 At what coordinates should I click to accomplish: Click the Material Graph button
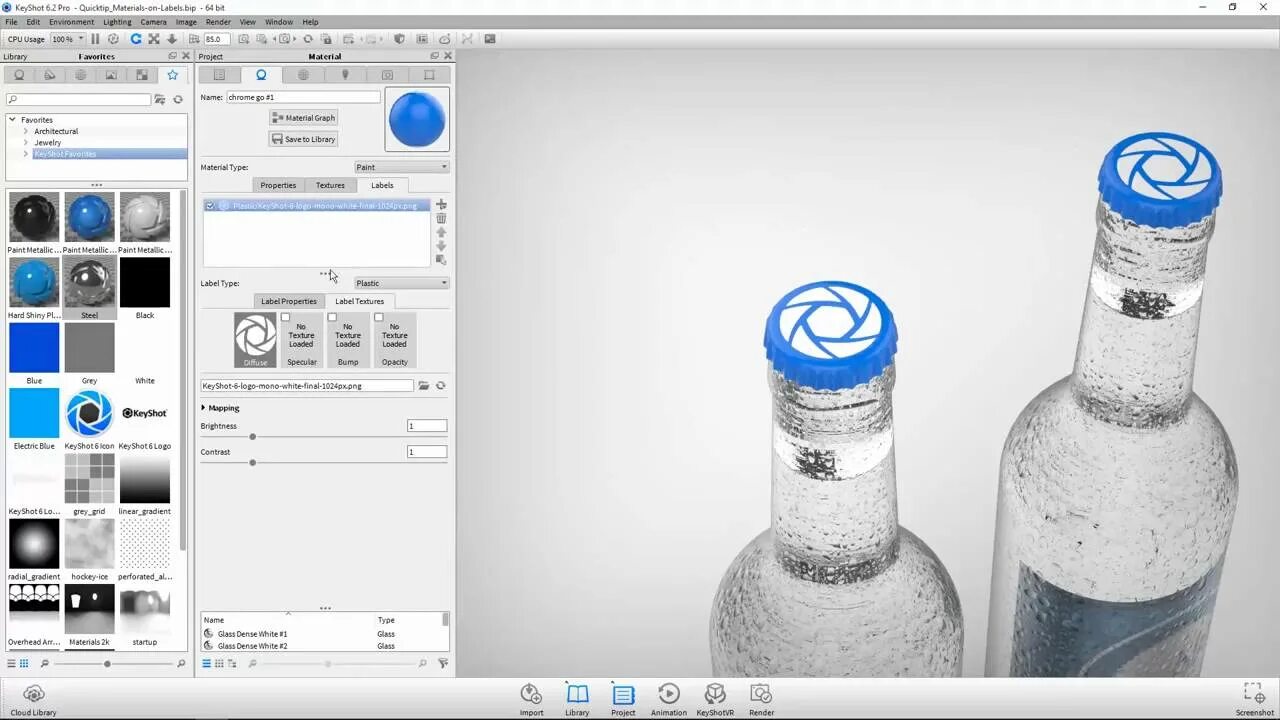click(x=303, y=117)
